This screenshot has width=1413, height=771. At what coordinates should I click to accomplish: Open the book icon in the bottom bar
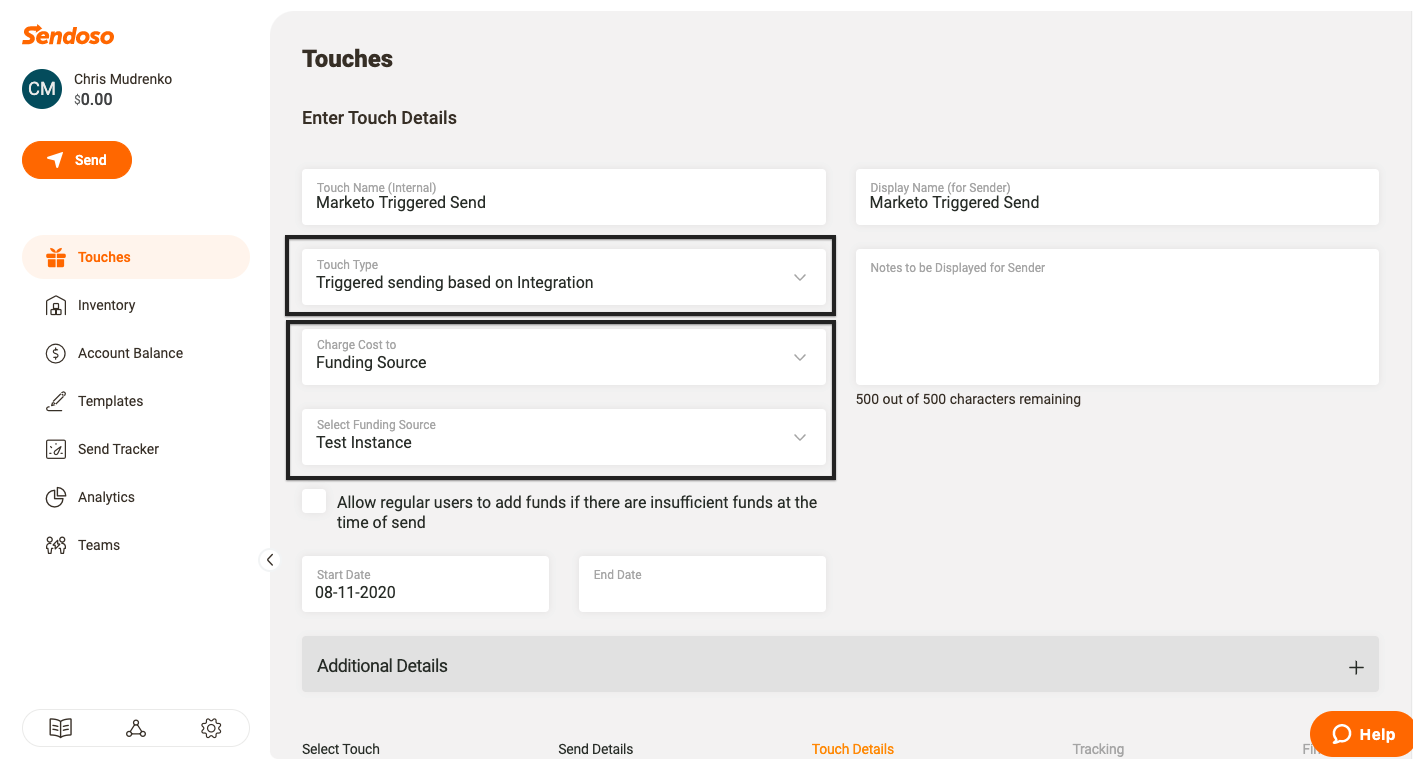(x=61, y=729)
